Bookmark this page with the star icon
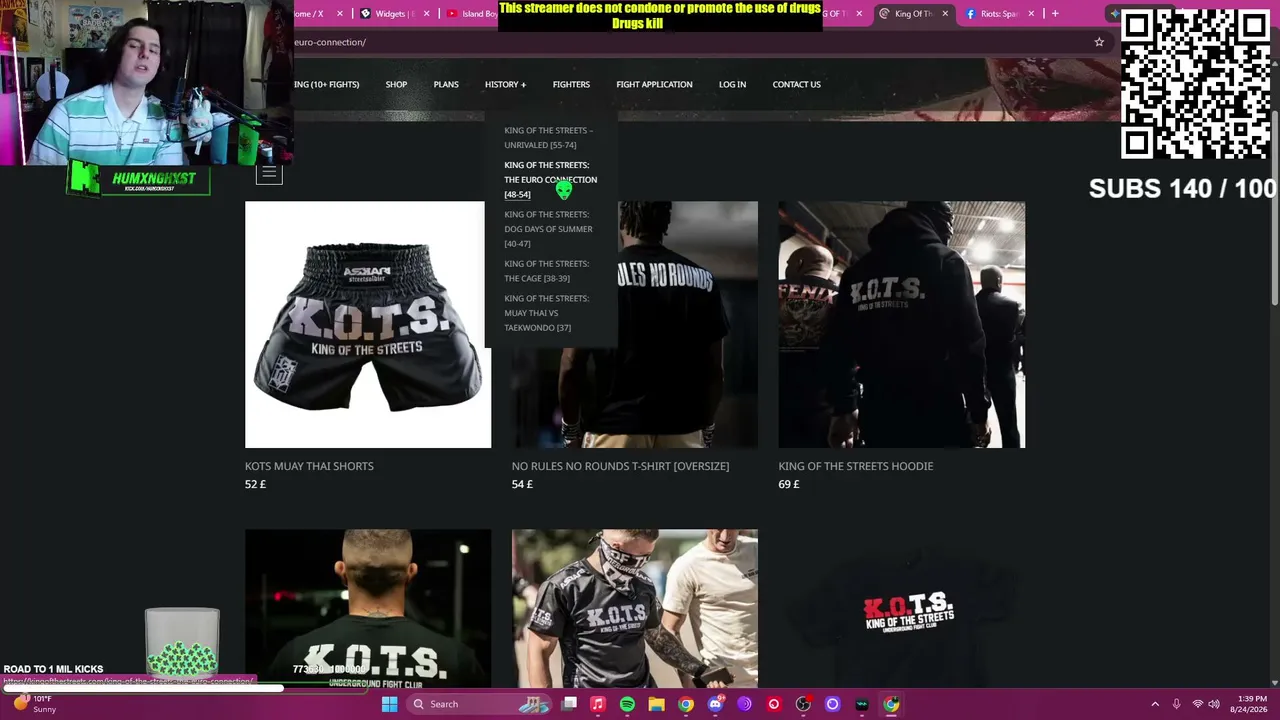This screenshot has height=720, width=1280. coord(1099,42)
